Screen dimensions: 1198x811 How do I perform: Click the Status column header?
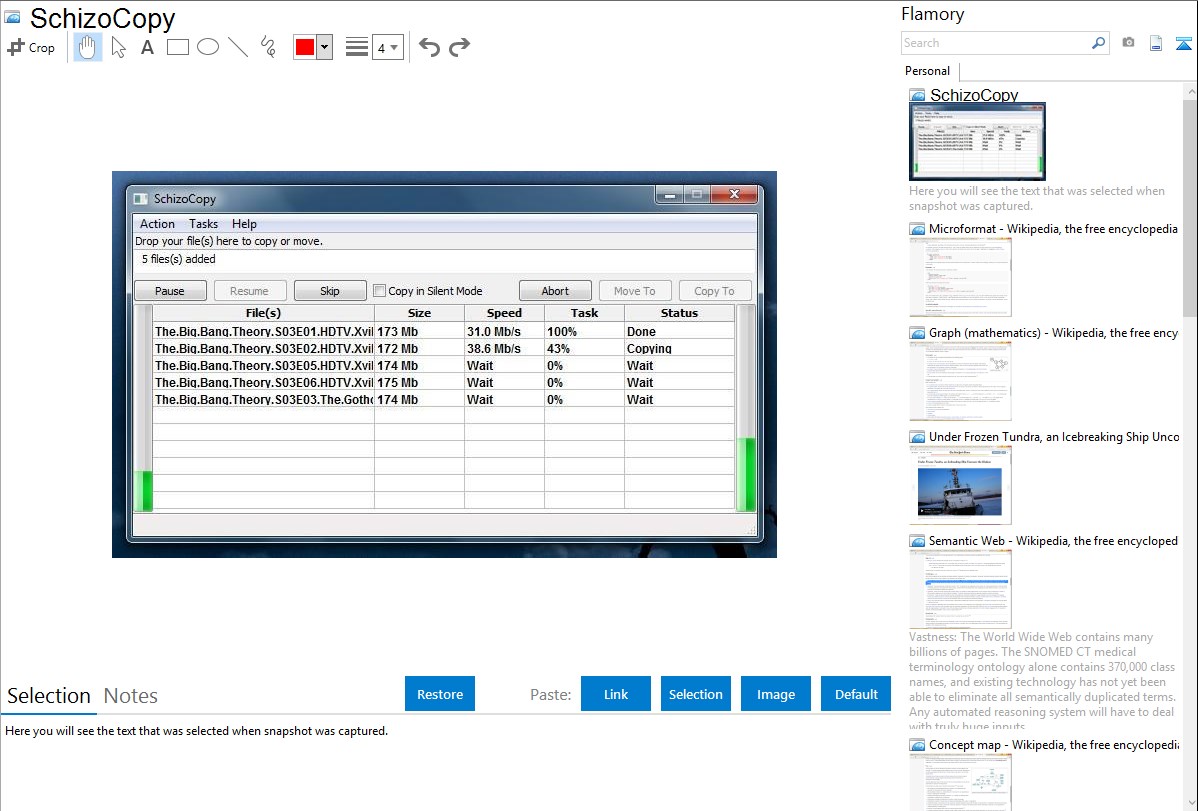coord(679,313)
